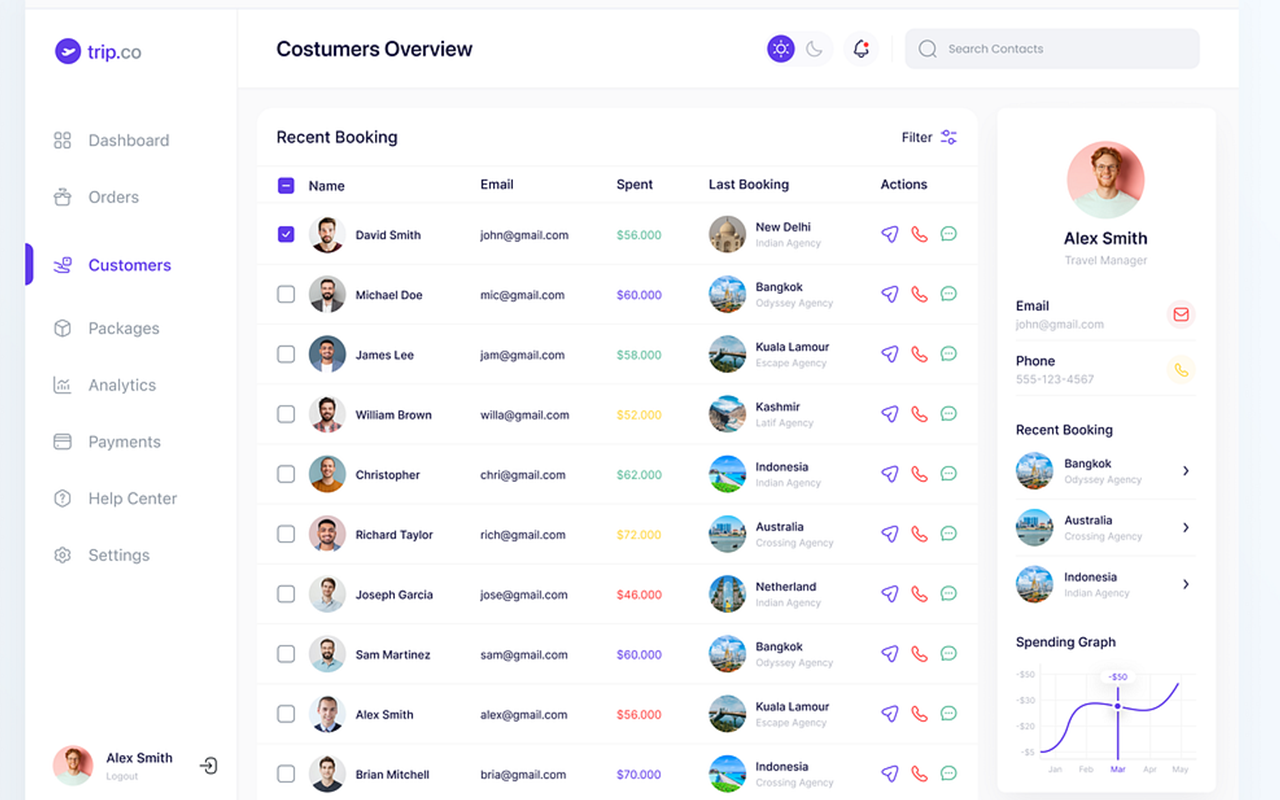Open the Dashboard menu item
1280x800 pixels.
(128, 140)
